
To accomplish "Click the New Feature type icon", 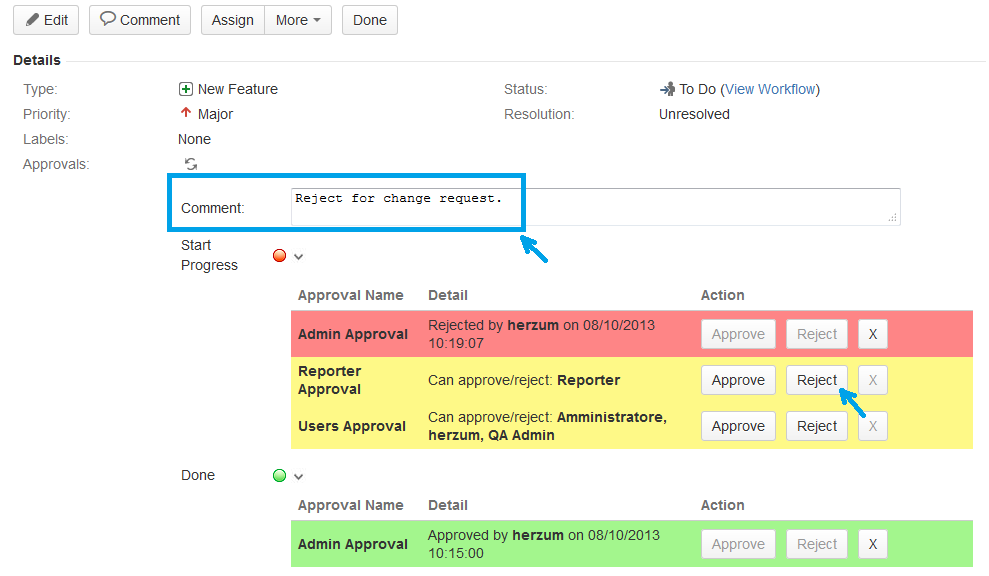I will coord(186,89).
